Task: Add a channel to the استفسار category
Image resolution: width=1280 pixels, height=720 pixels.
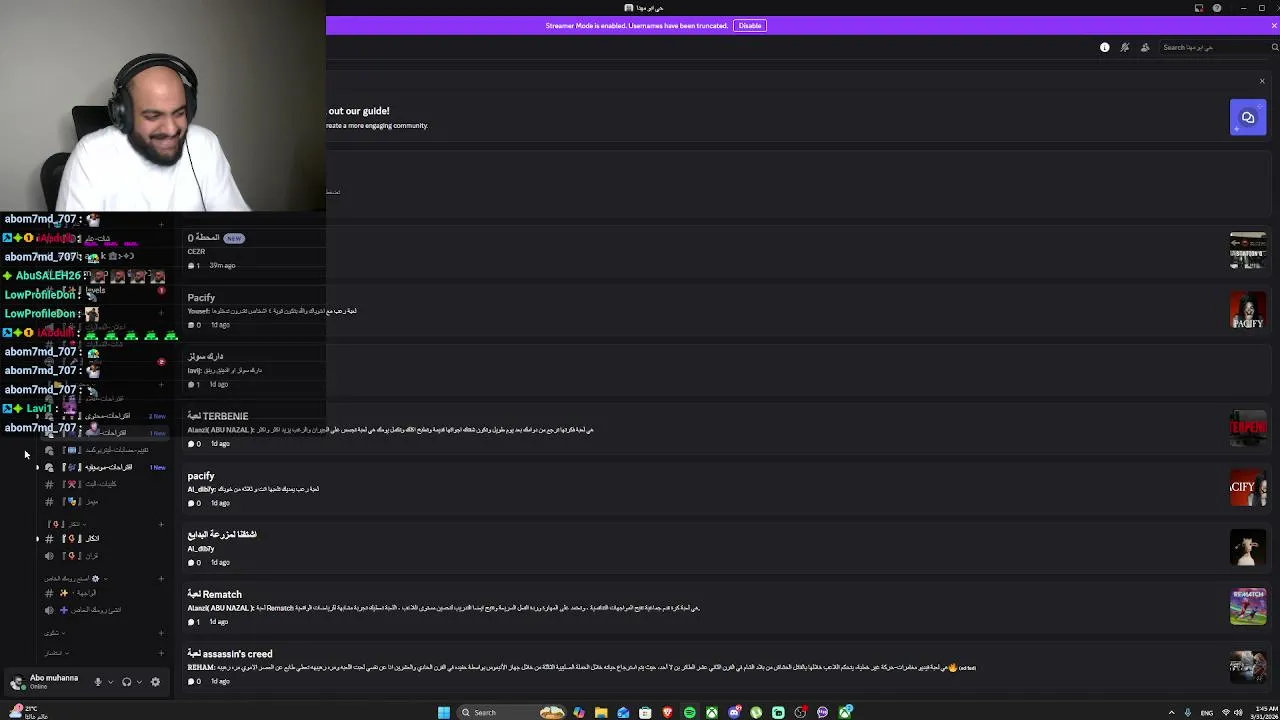Action: point(161,653)
